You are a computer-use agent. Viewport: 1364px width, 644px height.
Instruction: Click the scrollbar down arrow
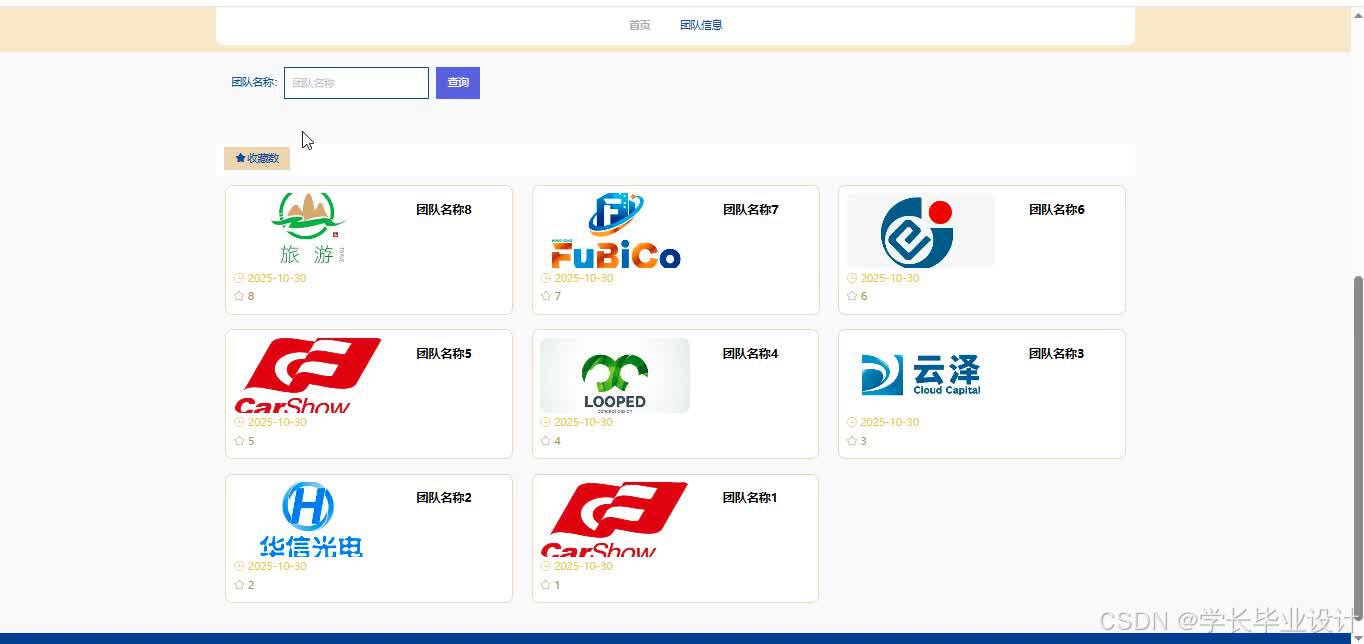coord(1357,637)
